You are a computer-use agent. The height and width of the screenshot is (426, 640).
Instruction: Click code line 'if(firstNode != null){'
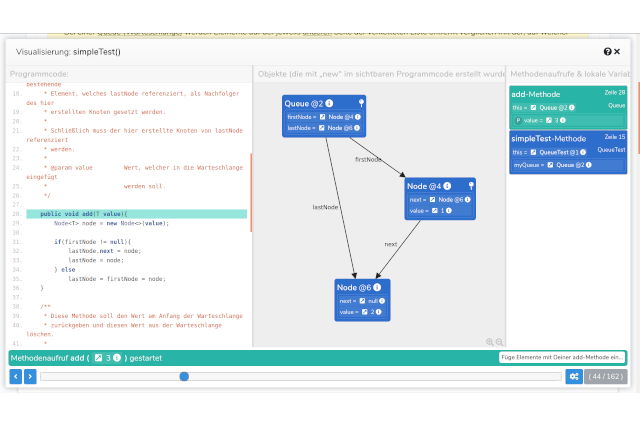pos(92,242)
